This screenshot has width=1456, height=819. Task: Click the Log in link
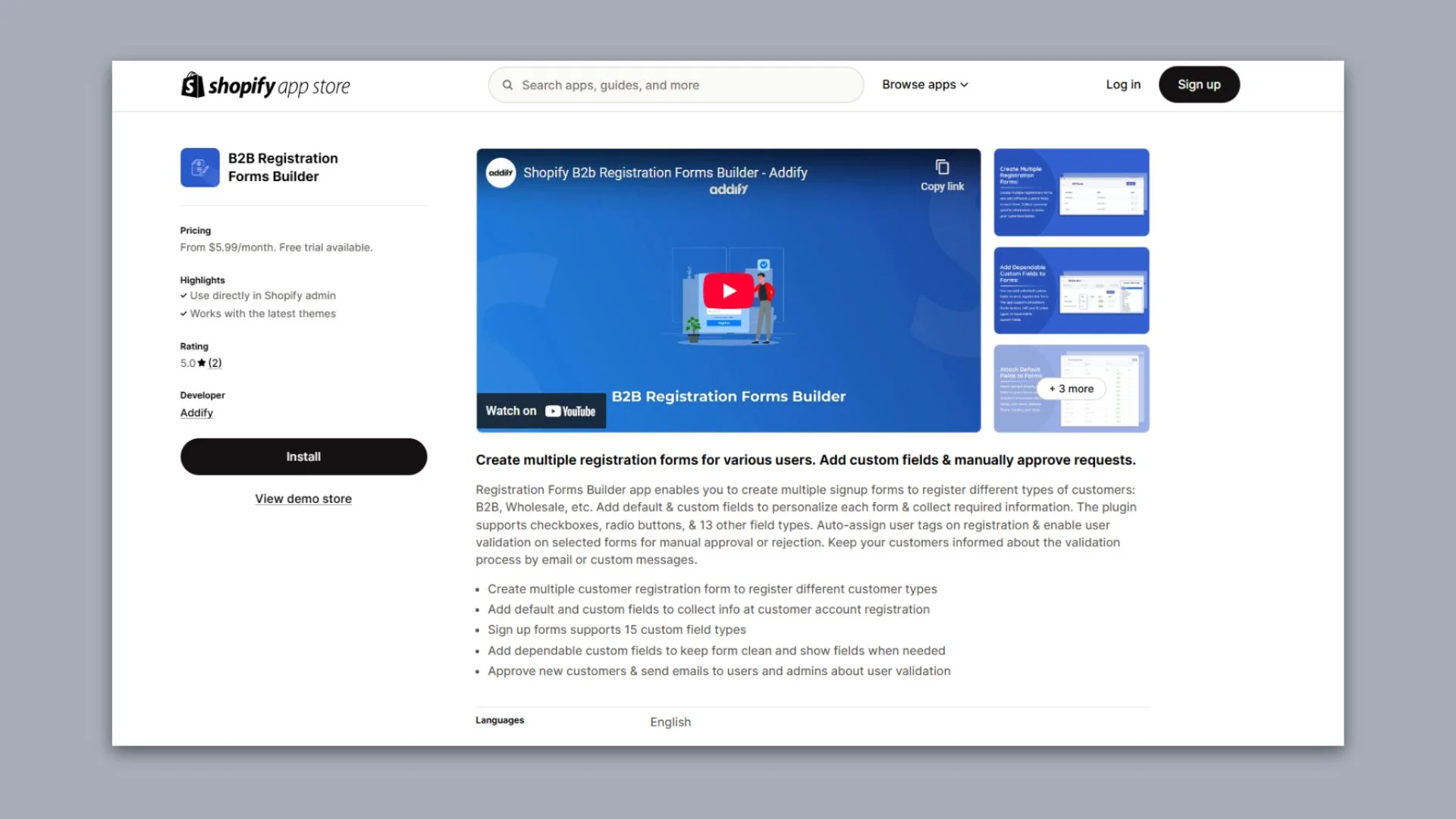pos(1122,85)
